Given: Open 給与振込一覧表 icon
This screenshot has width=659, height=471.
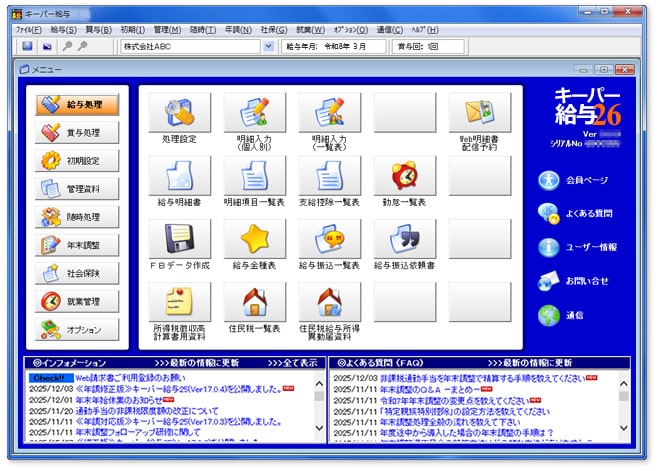Looking at the screenshot, I should (330, 239).
